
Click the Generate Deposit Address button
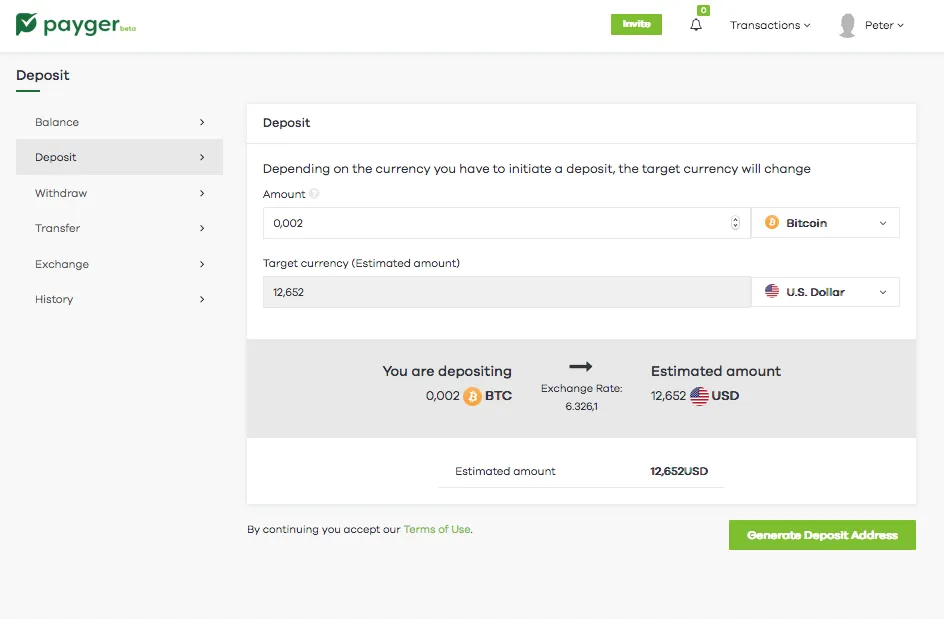pyautogui.click(x=822, y=535)
